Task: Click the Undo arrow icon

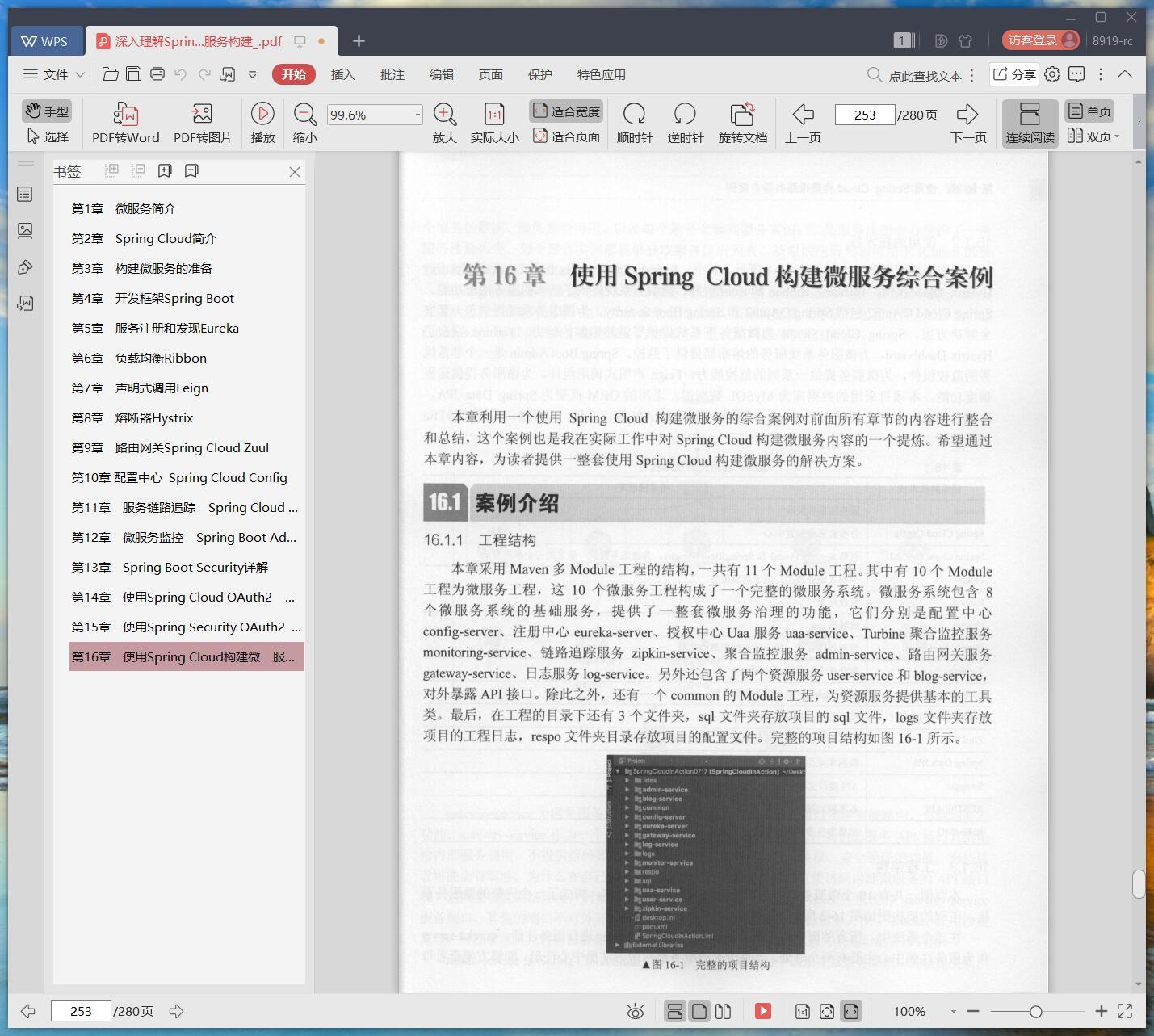Action: (x=181, y=74)
